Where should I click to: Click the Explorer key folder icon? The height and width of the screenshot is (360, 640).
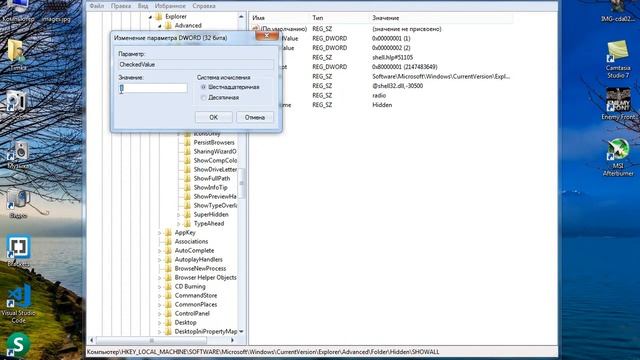click(159, 17)
